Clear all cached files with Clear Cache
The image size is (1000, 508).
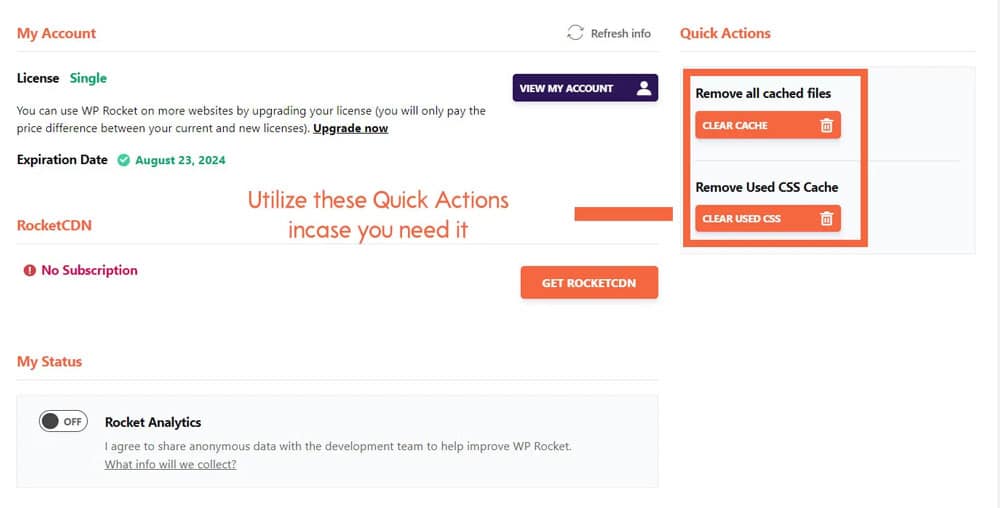coord(768,125)
